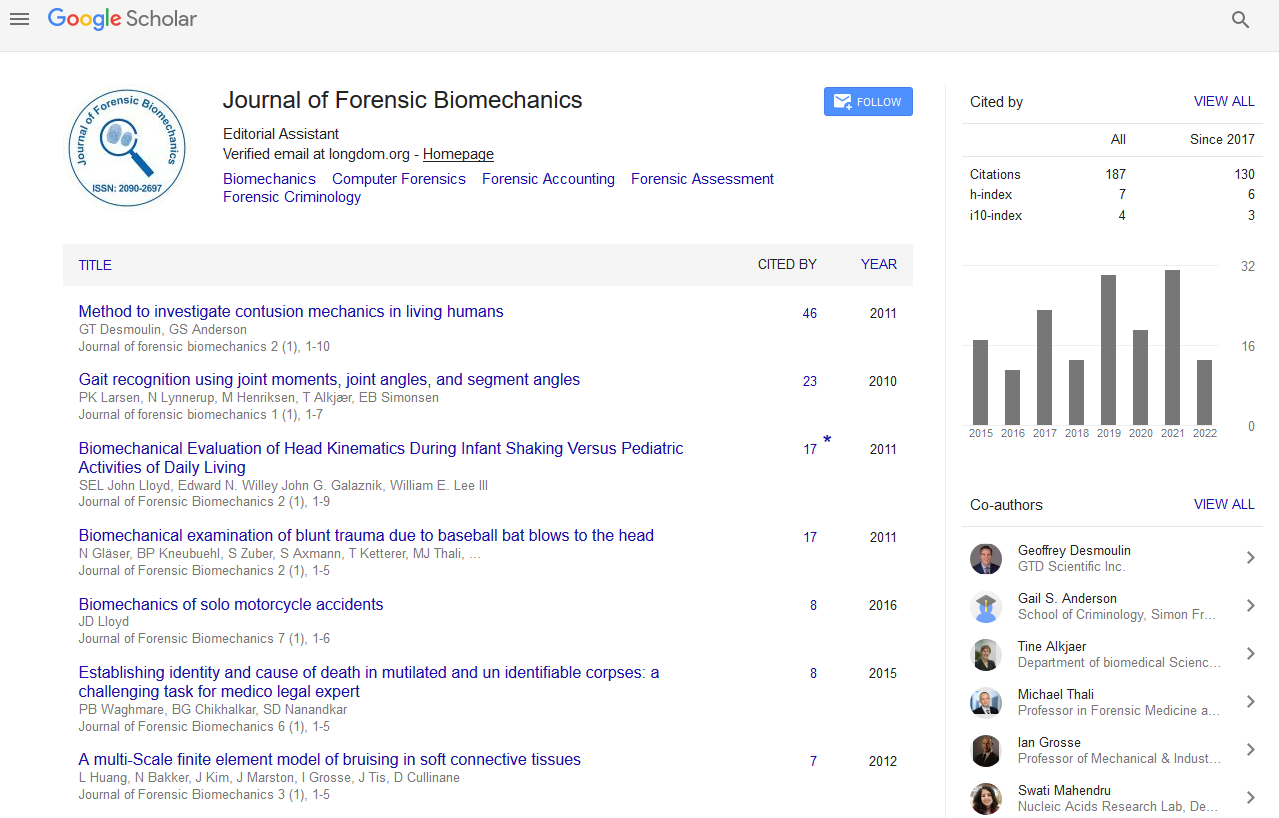
Task: Click the 23 citations count
Action: coord(810,382)
